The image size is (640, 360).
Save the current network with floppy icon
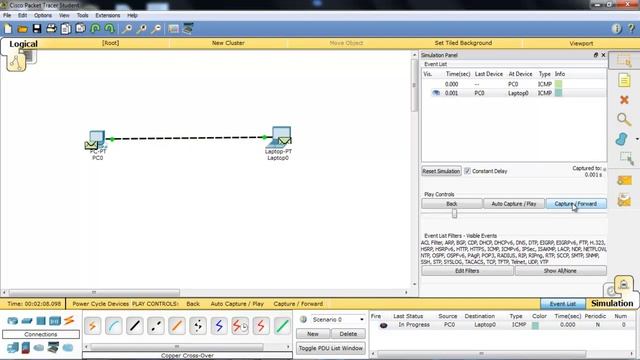(x=37, y=29)
